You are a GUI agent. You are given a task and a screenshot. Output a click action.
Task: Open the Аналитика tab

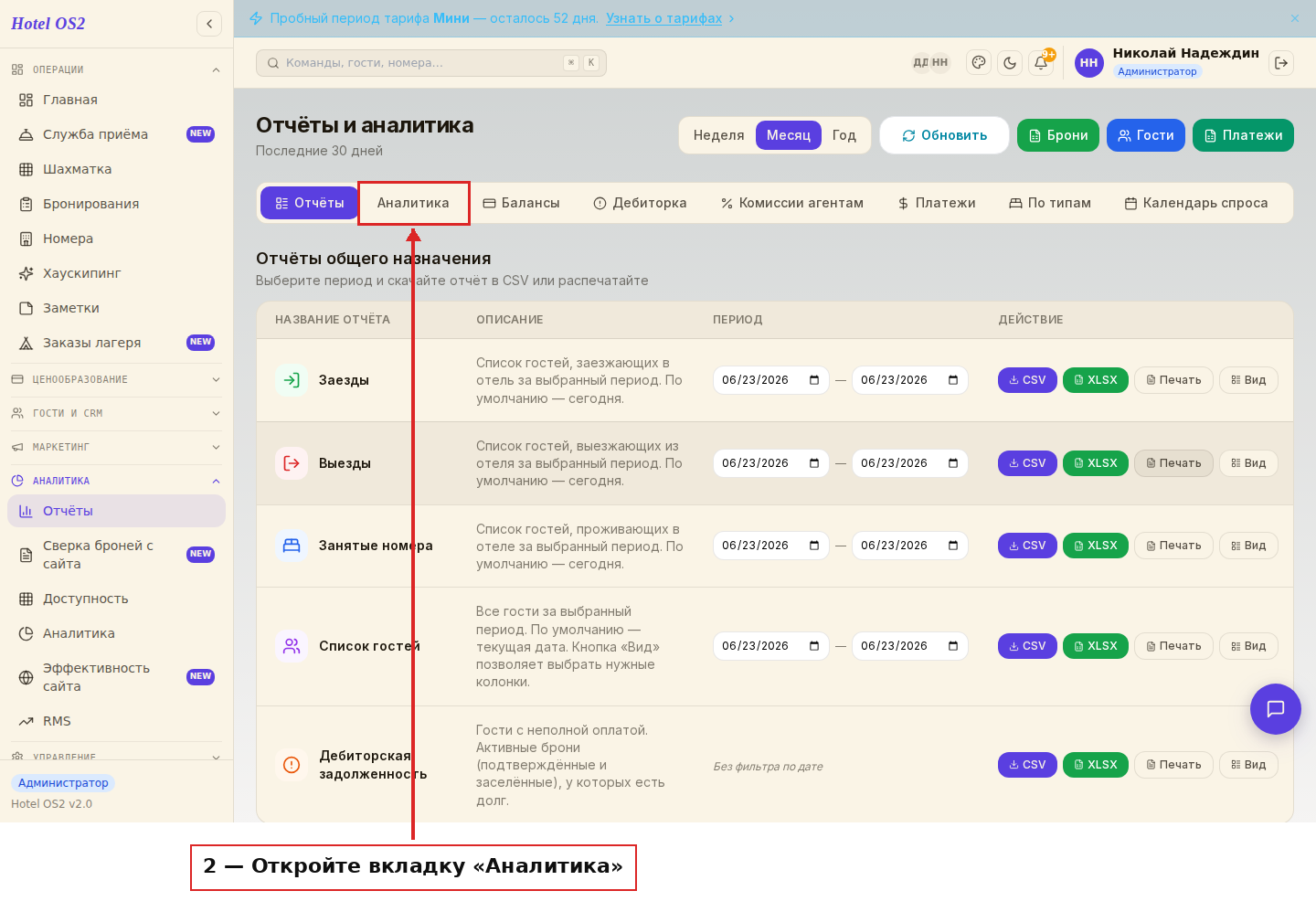pyautogui.click(x=413, y=203)
